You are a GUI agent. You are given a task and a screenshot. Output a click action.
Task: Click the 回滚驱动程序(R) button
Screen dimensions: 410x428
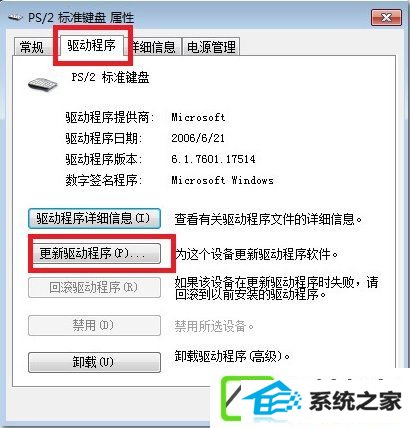coord(94,288)
